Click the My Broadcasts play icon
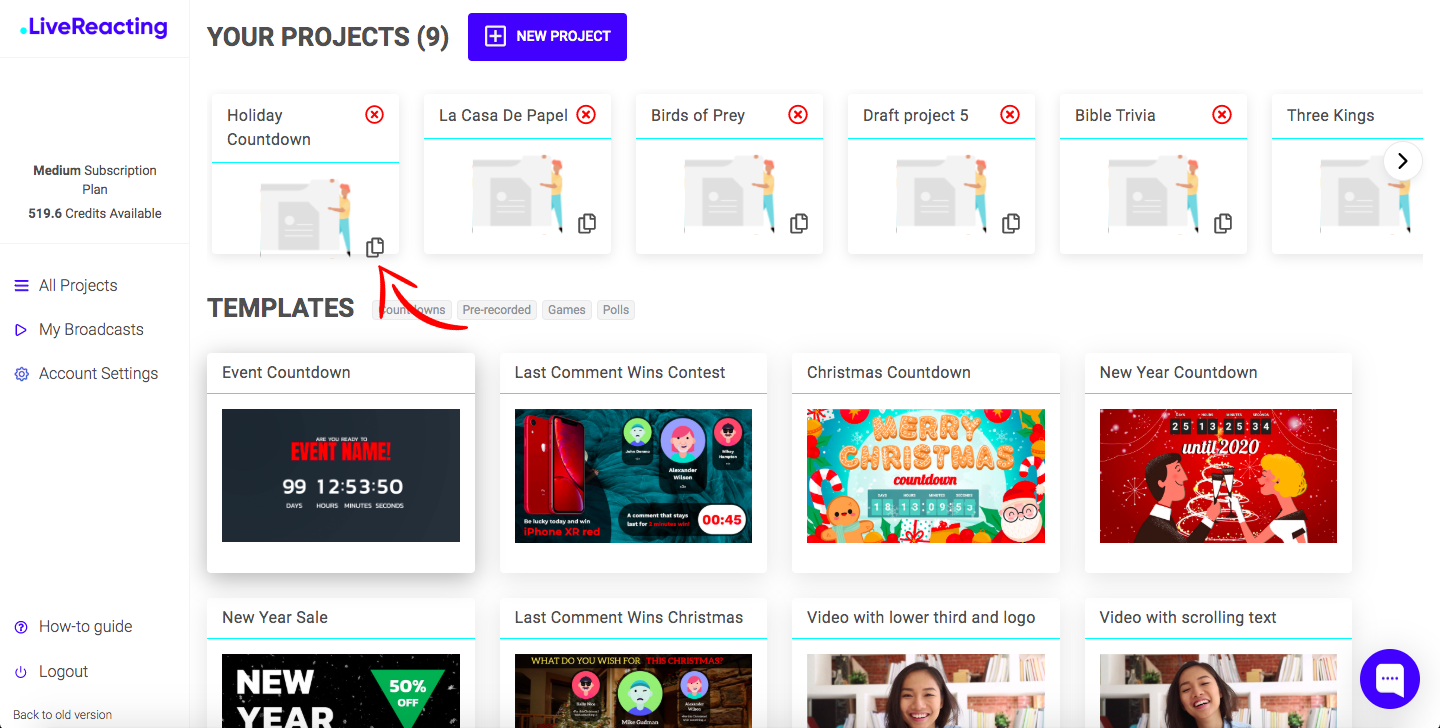 [21, 330]
